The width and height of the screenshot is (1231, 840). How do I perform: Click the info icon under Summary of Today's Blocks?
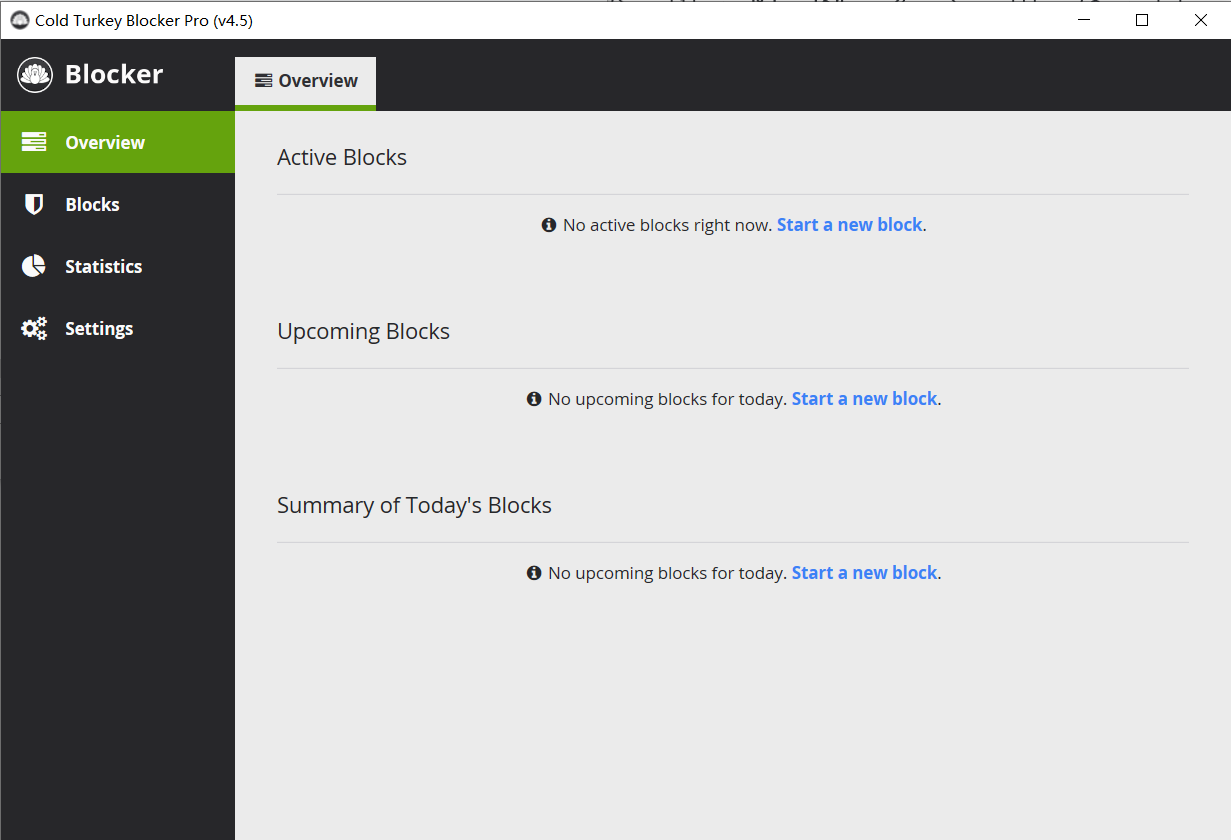tap(533, 572)
